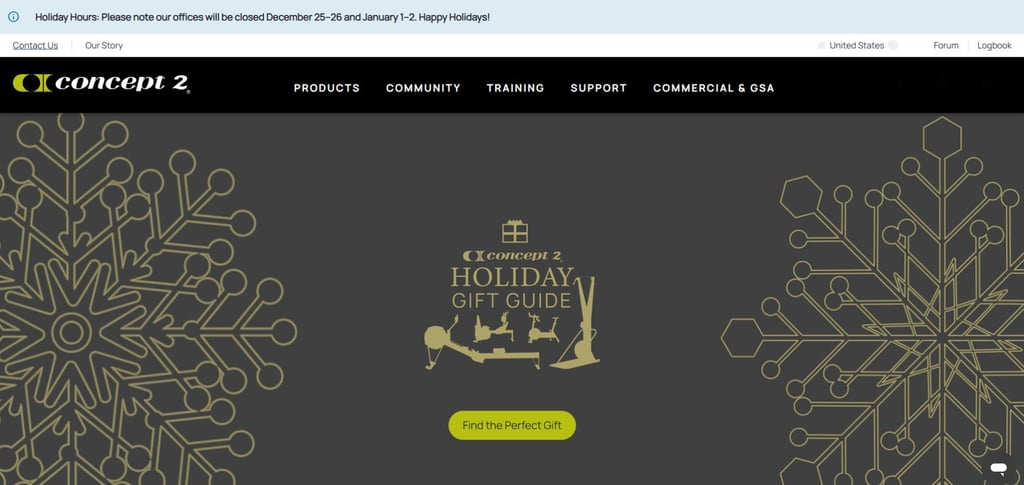This screenshot has width=1024, height=485.
Task: Open the Products menu
Action: point(327,88)
